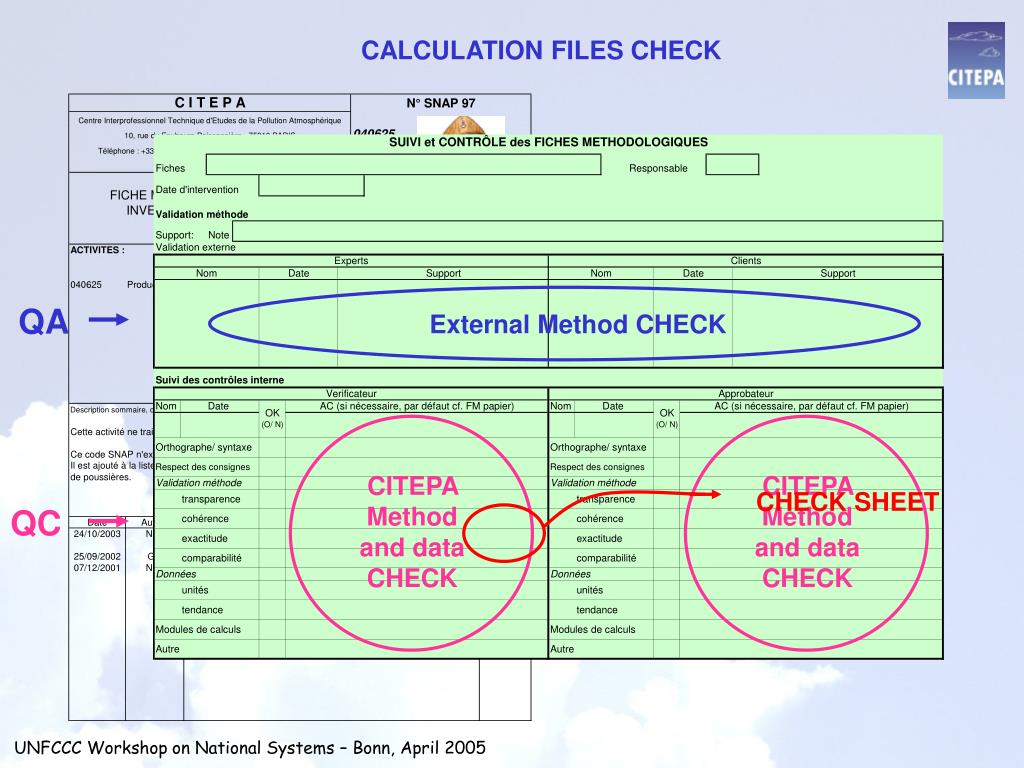Screen dimensions: 1024x768
Task: Click the Support Note input field
Action: pos(587,231)
